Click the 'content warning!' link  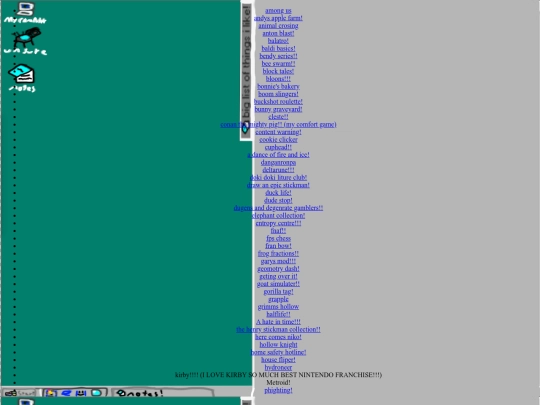point(278,132)
